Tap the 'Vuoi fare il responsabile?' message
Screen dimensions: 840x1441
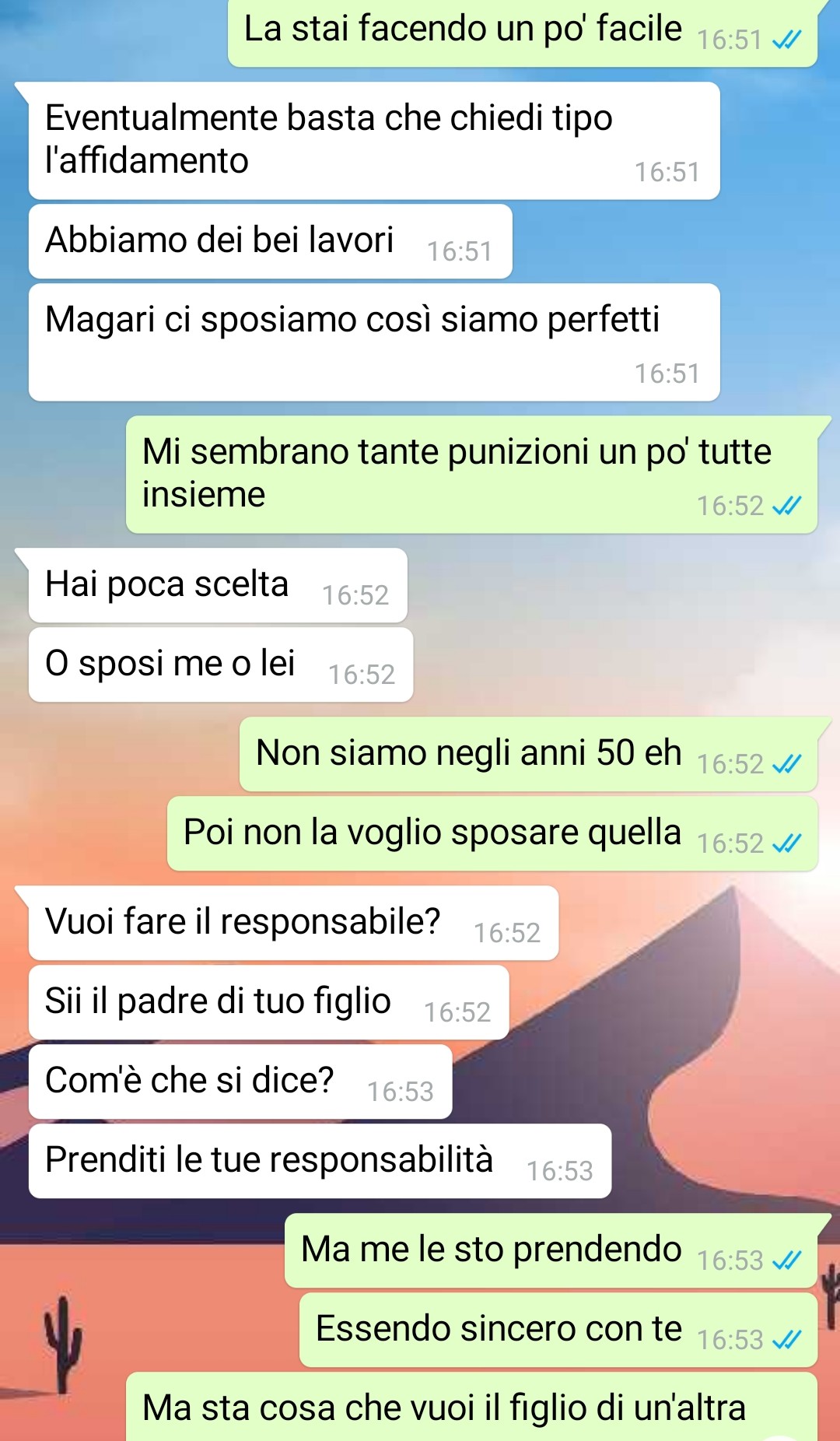[x=293, y=923]
